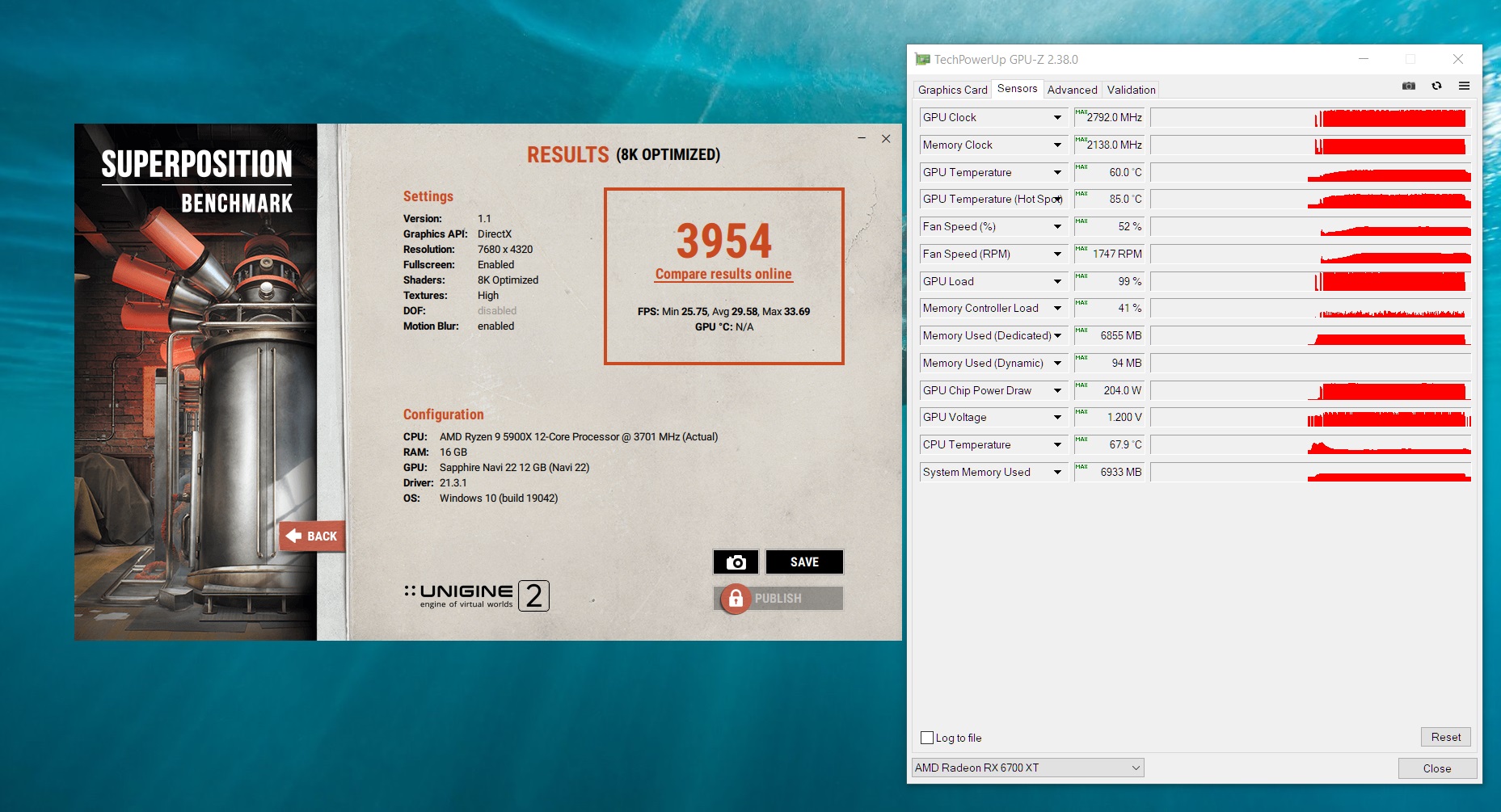1501x812 pixels.
Task: Select the Sensors tab
Action: pos(1017,89)
